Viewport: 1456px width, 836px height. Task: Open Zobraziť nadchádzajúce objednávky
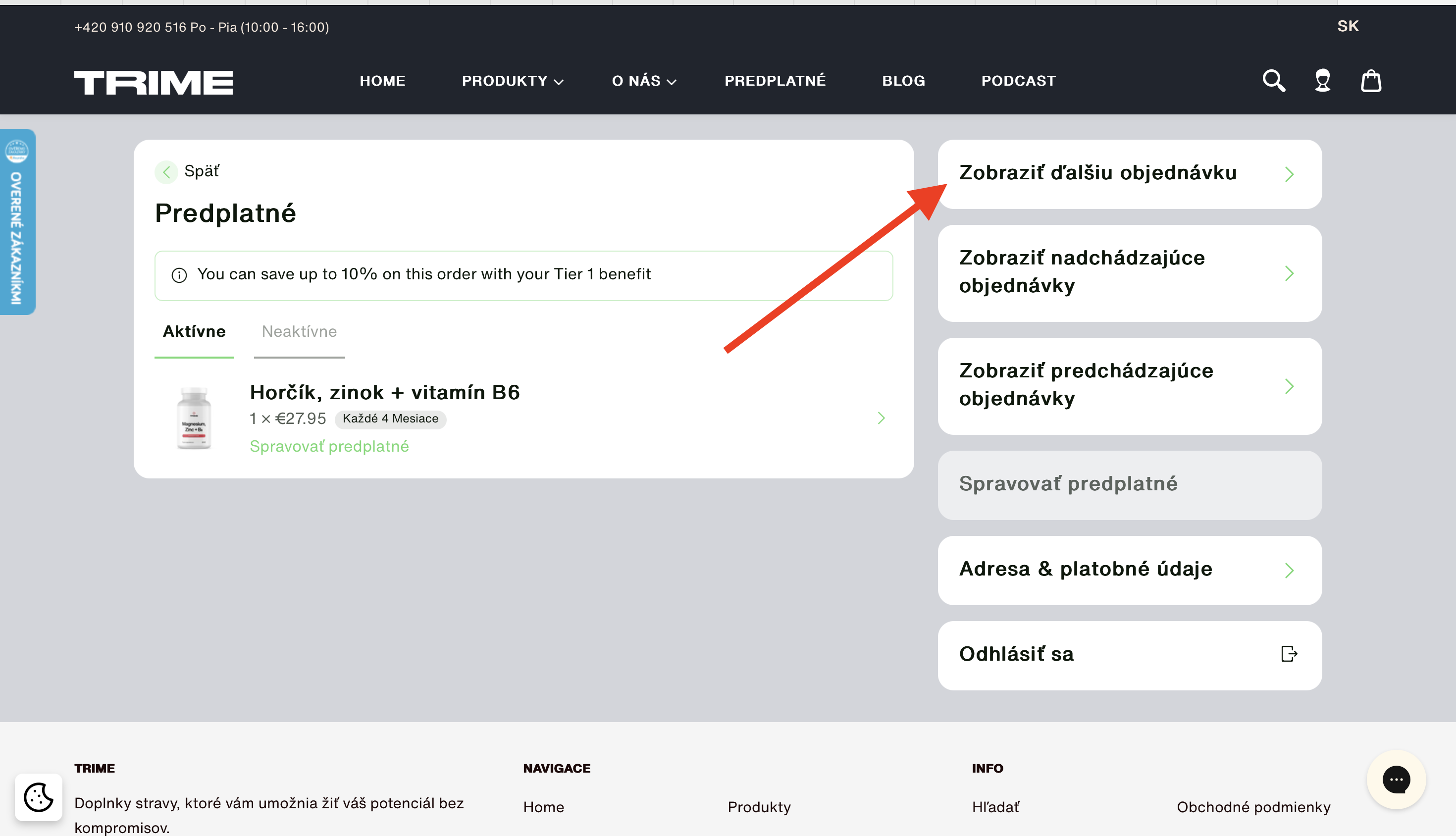click(1129, 273)
